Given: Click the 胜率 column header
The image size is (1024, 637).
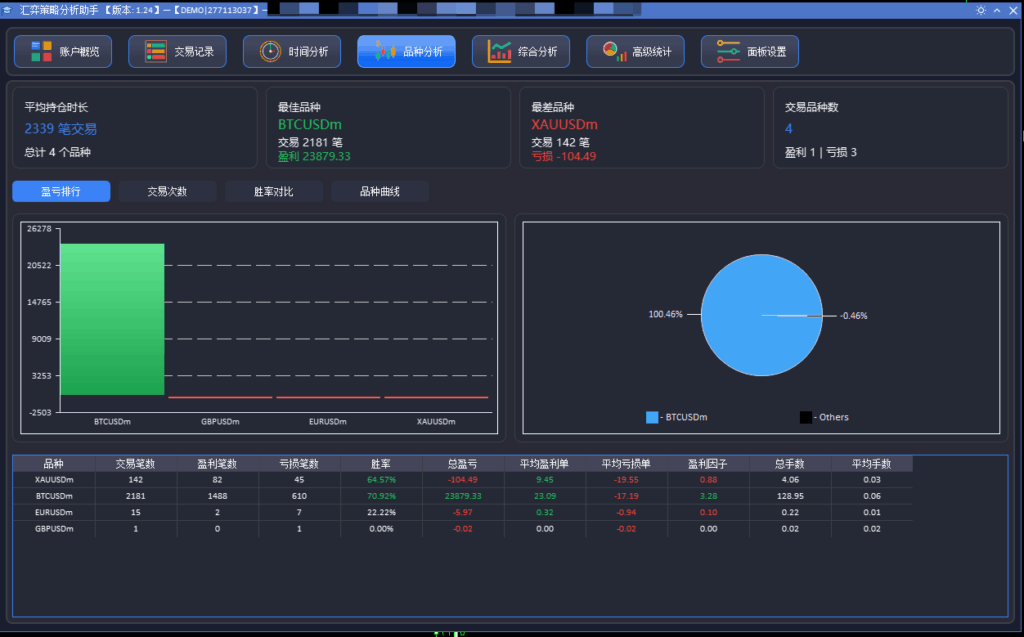Looking at the screenshot, I should 380,464.
